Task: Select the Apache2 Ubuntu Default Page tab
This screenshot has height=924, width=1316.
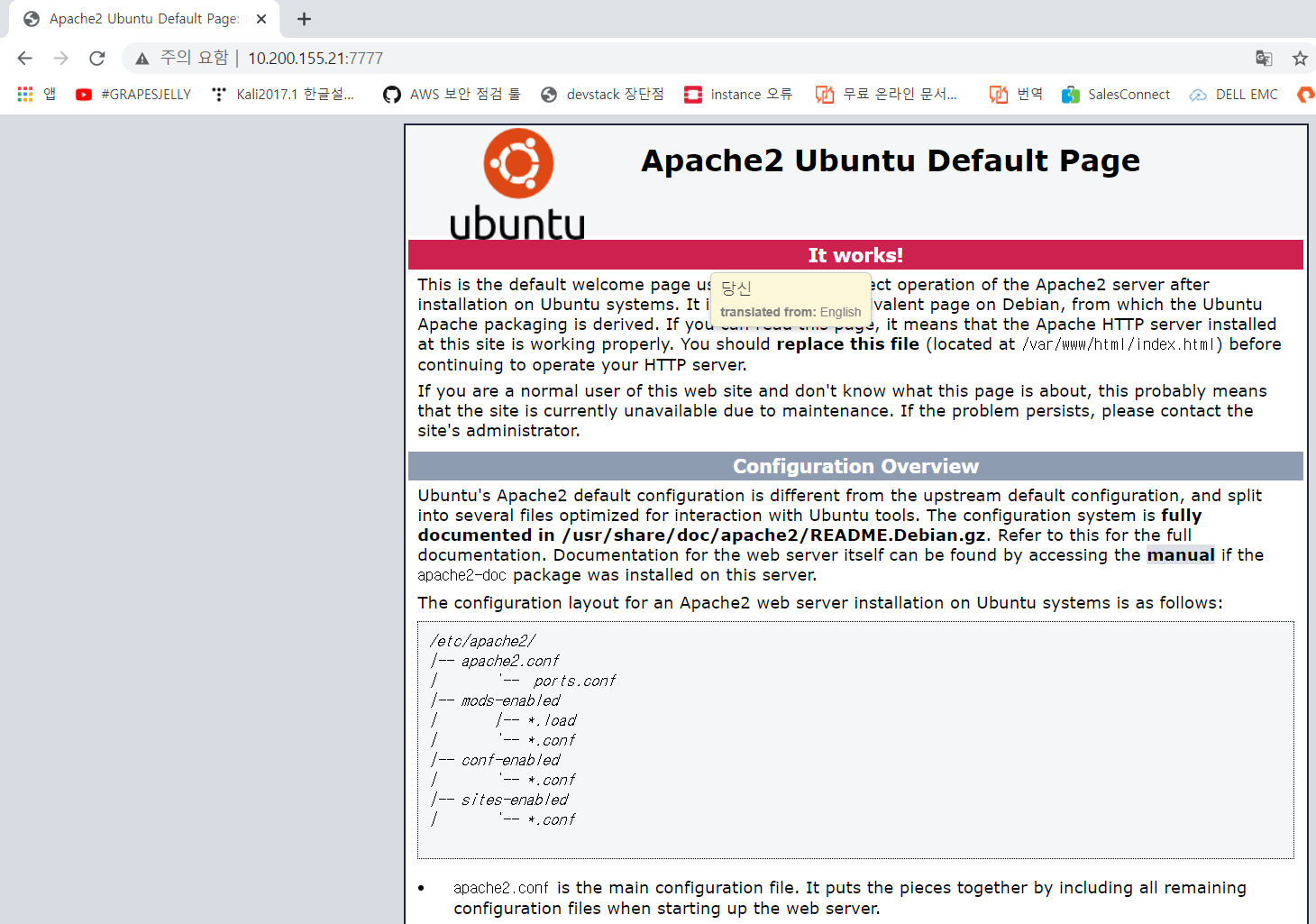Action: tap(144, 19)
